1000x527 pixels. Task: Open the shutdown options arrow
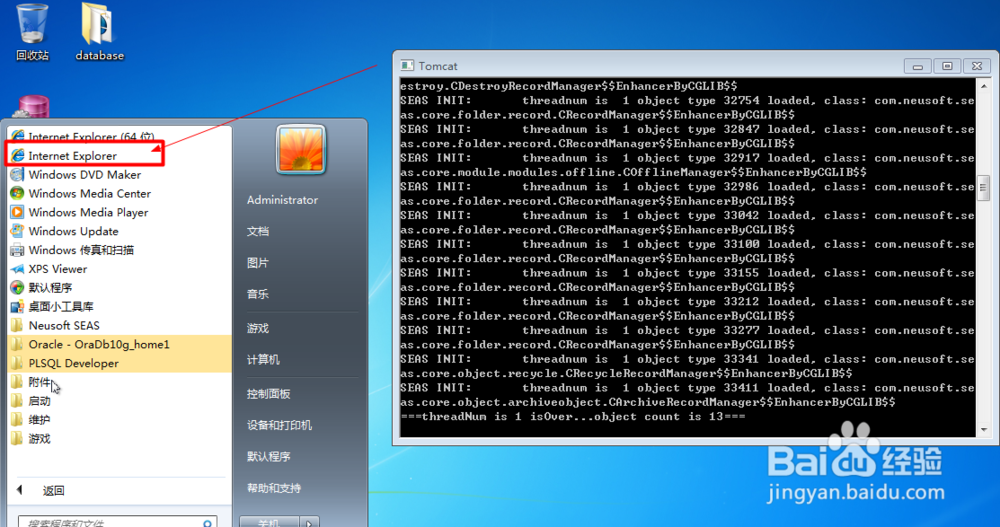(x=309, y=522)
